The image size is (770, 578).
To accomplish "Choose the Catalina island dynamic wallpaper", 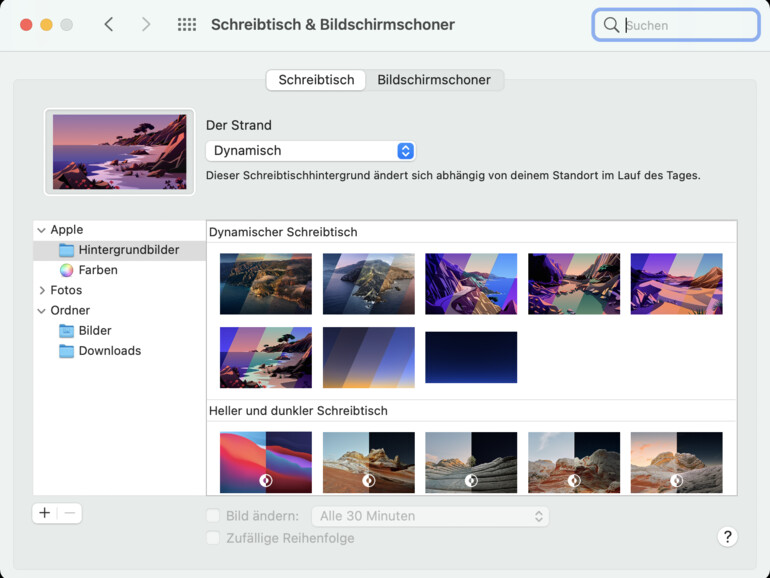I will click(368, 284).
